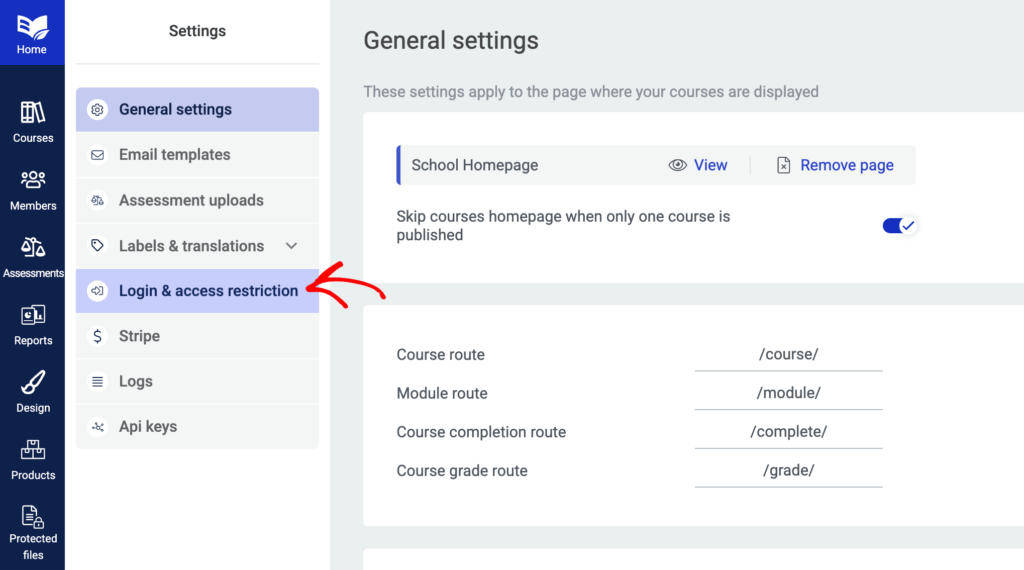Click the View link for School Homepage

(x=710, y=166)
